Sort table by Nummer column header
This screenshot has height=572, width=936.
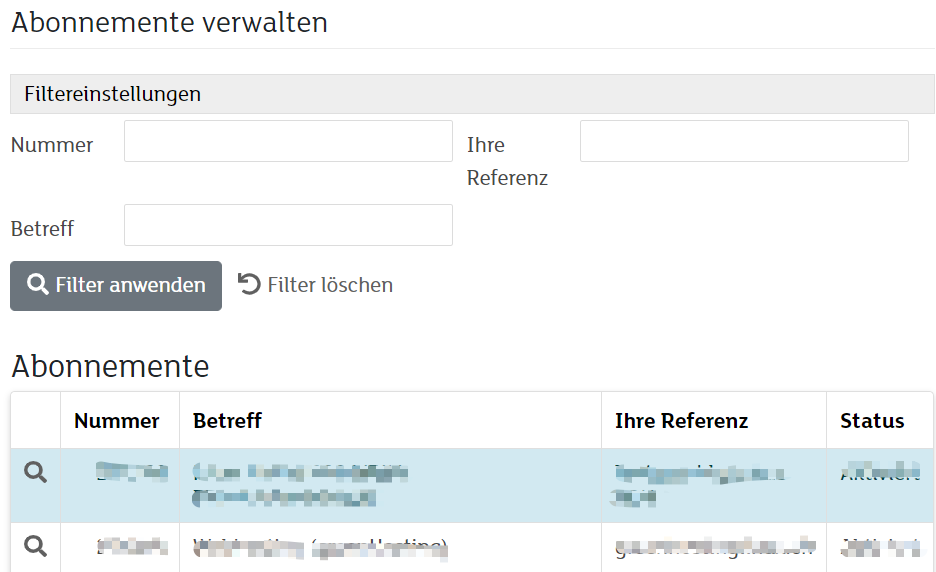point(116,421)
